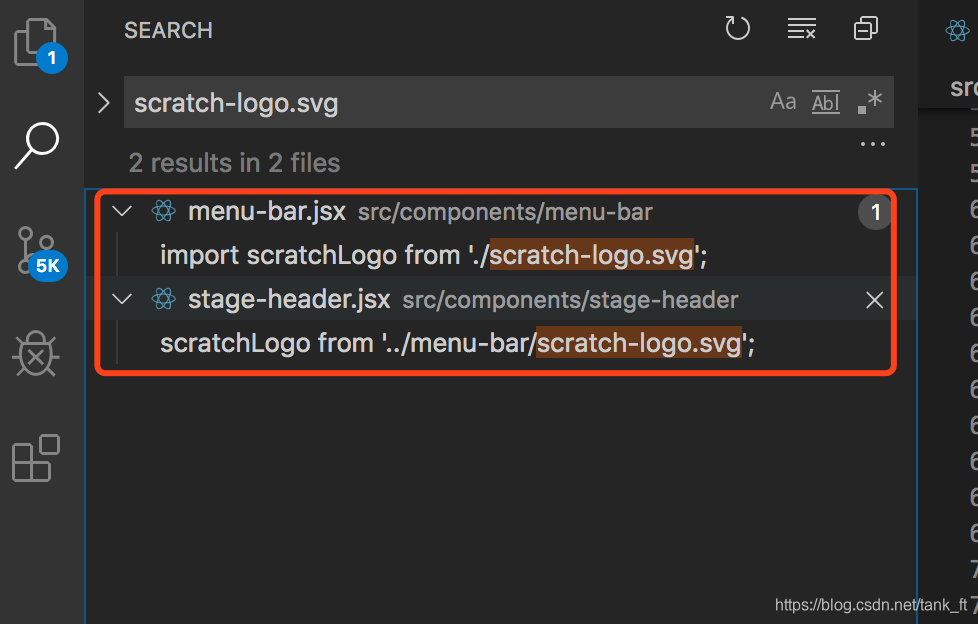978x624 pixels.
Task: Toggle search details ellipsis
Action: click(x=873, y=144)
